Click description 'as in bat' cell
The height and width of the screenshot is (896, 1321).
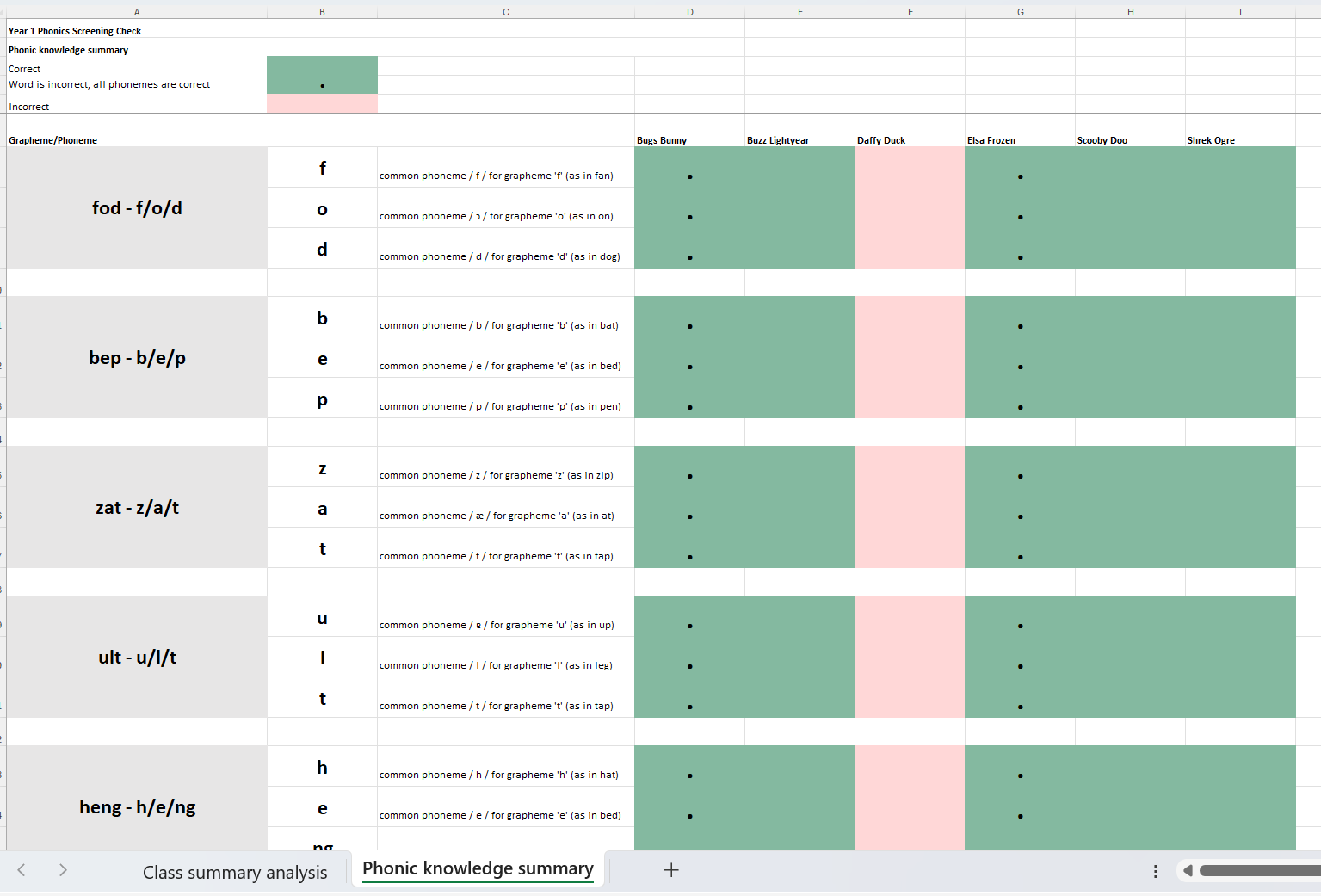506,317
